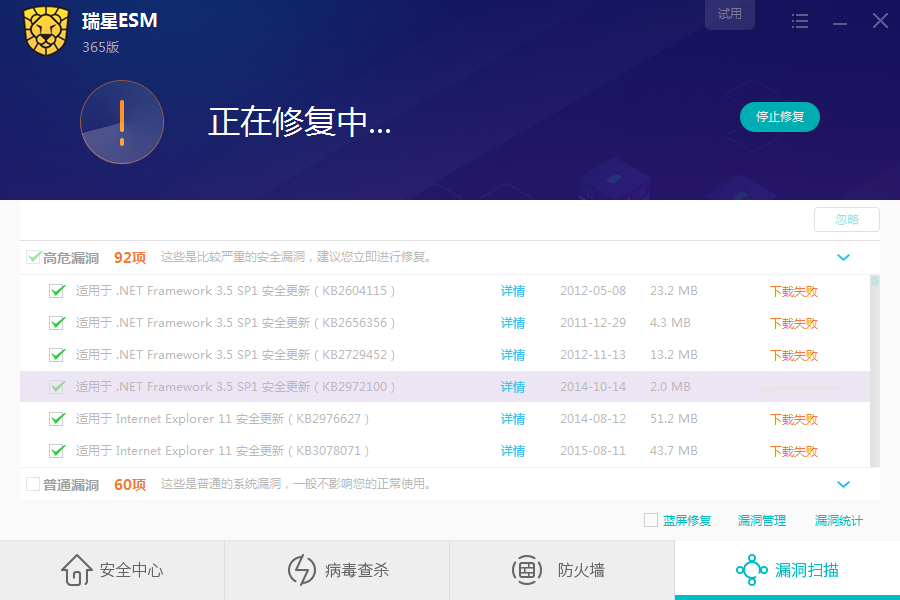Screen dimensions: 900x600
Task: Open the 安全中心 tab
Action: (112, 570)
